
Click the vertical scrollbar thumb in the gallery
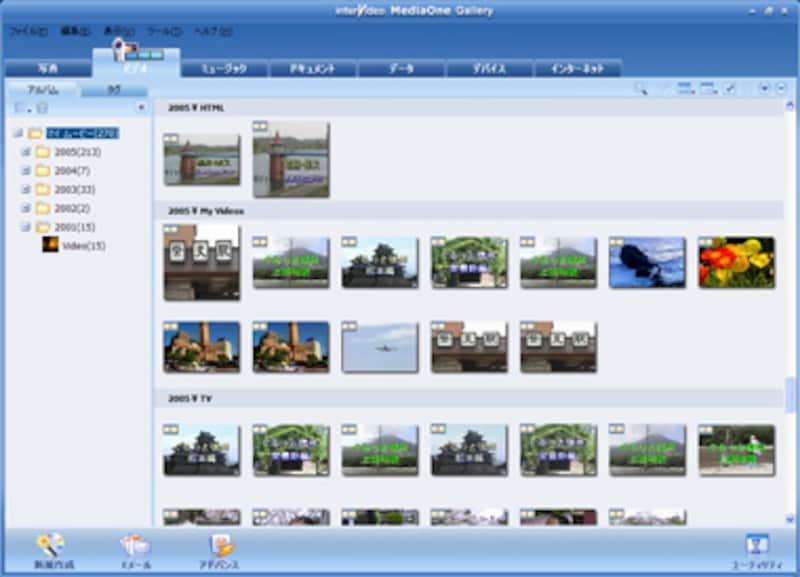tap(790, 393)
